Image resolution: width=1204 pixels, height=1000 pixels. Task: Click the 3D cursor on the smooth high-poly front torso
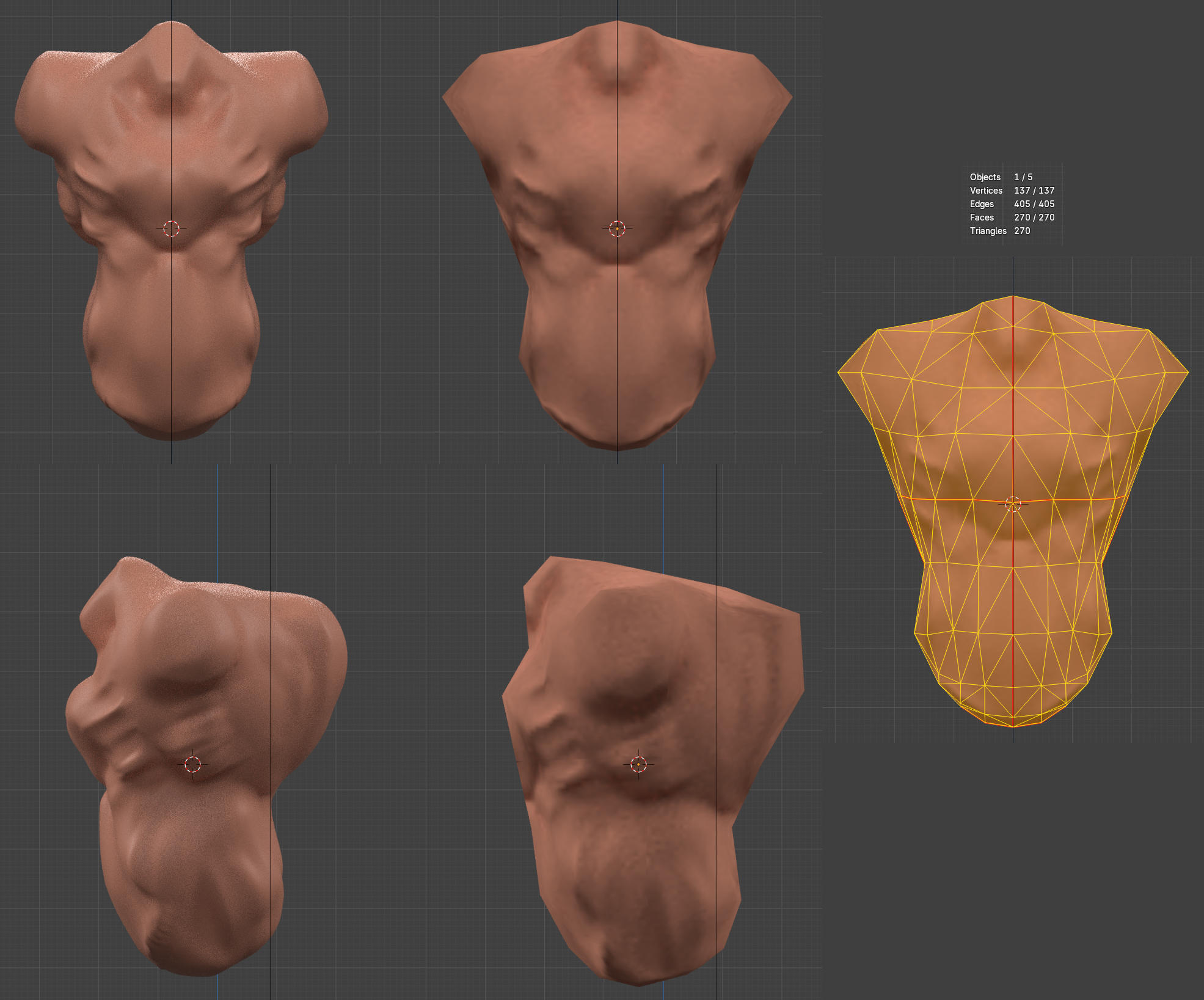click(x=172, y=228)
